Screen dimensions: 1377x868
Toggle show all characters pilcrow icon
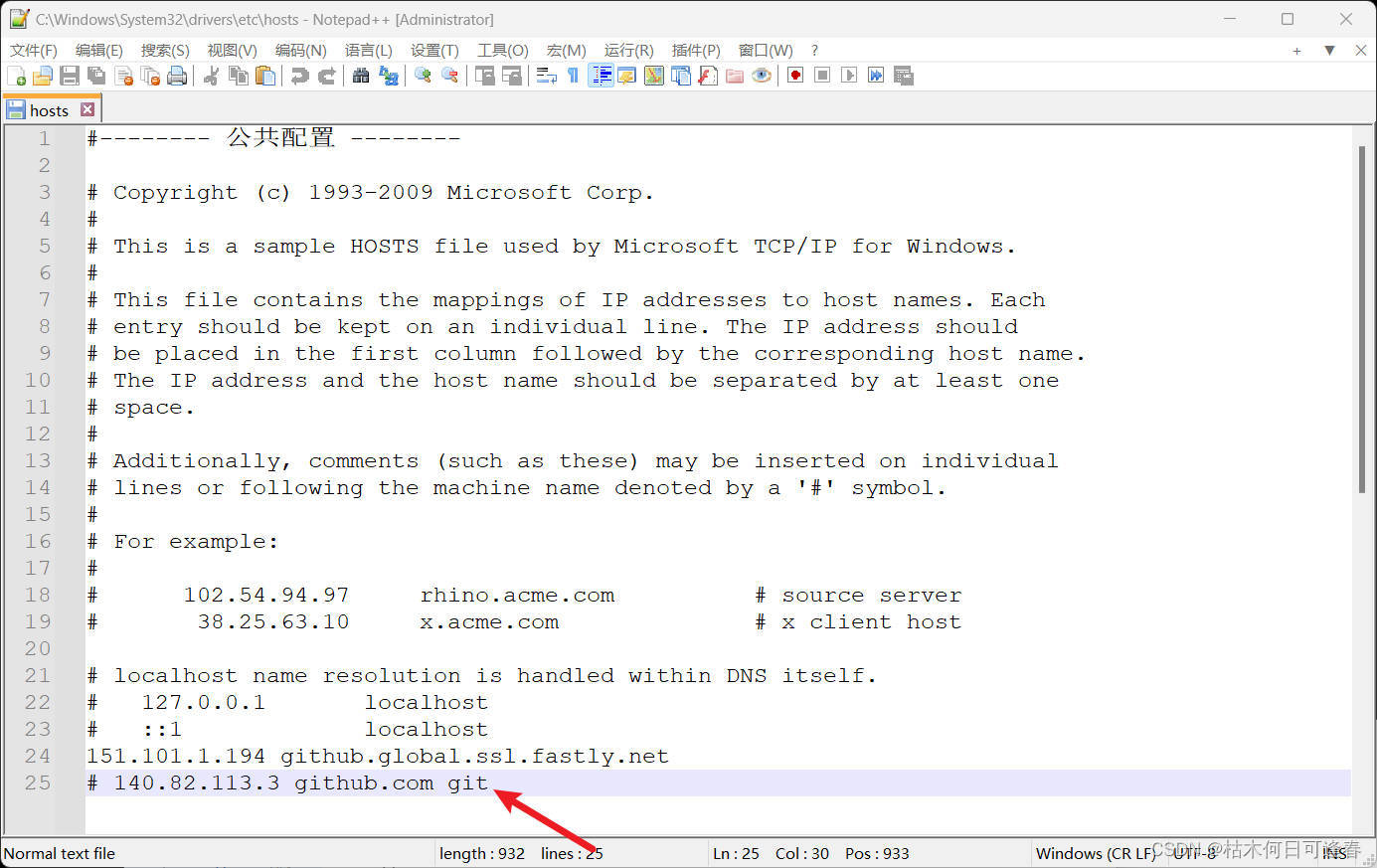click(573, 76)
